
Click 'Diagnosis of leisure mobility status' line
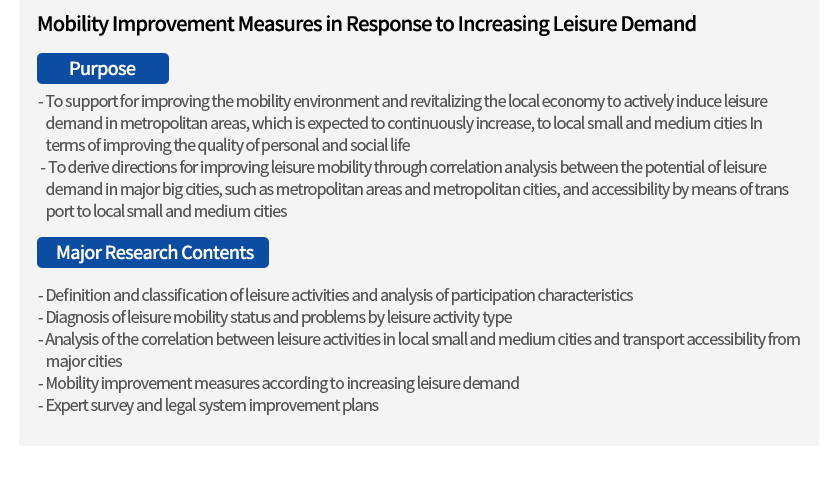coord(275,317)
